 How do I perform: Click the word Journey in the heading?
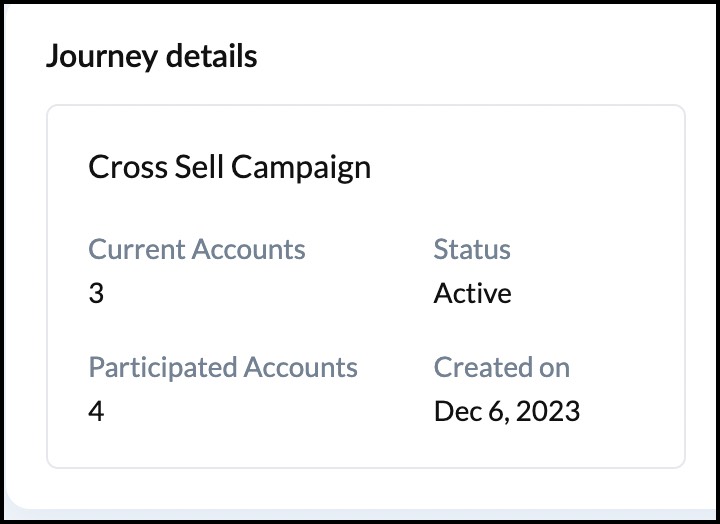tap(98, 56)
